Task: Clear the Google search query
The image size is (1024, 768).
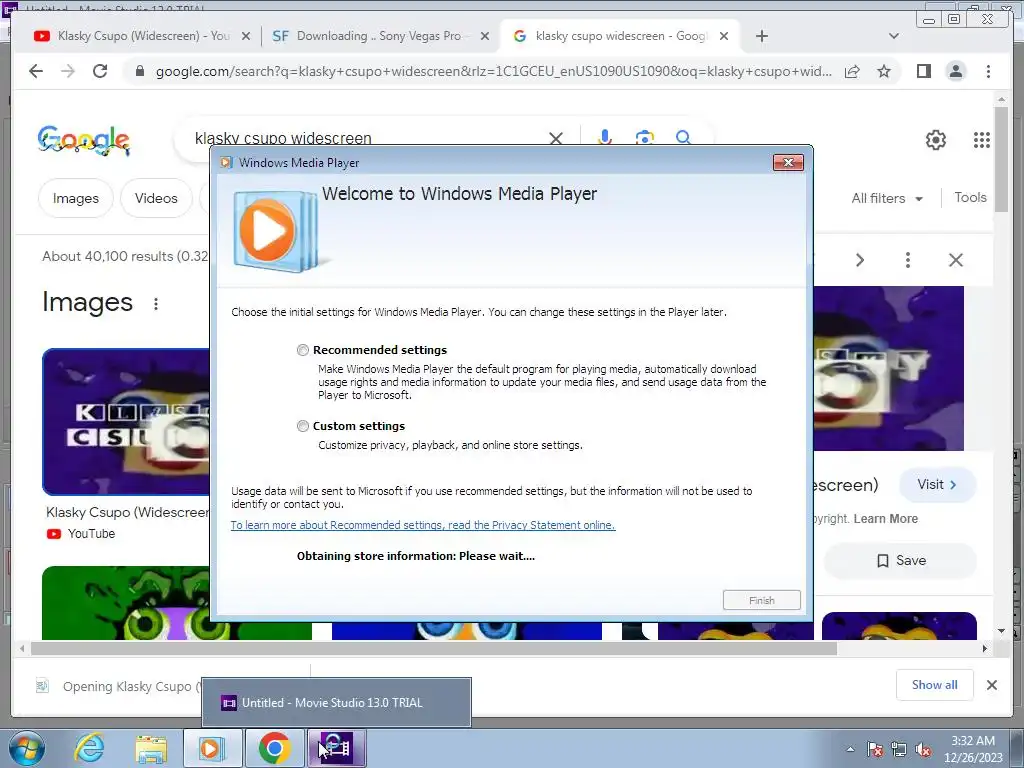Action: (556, 138)
